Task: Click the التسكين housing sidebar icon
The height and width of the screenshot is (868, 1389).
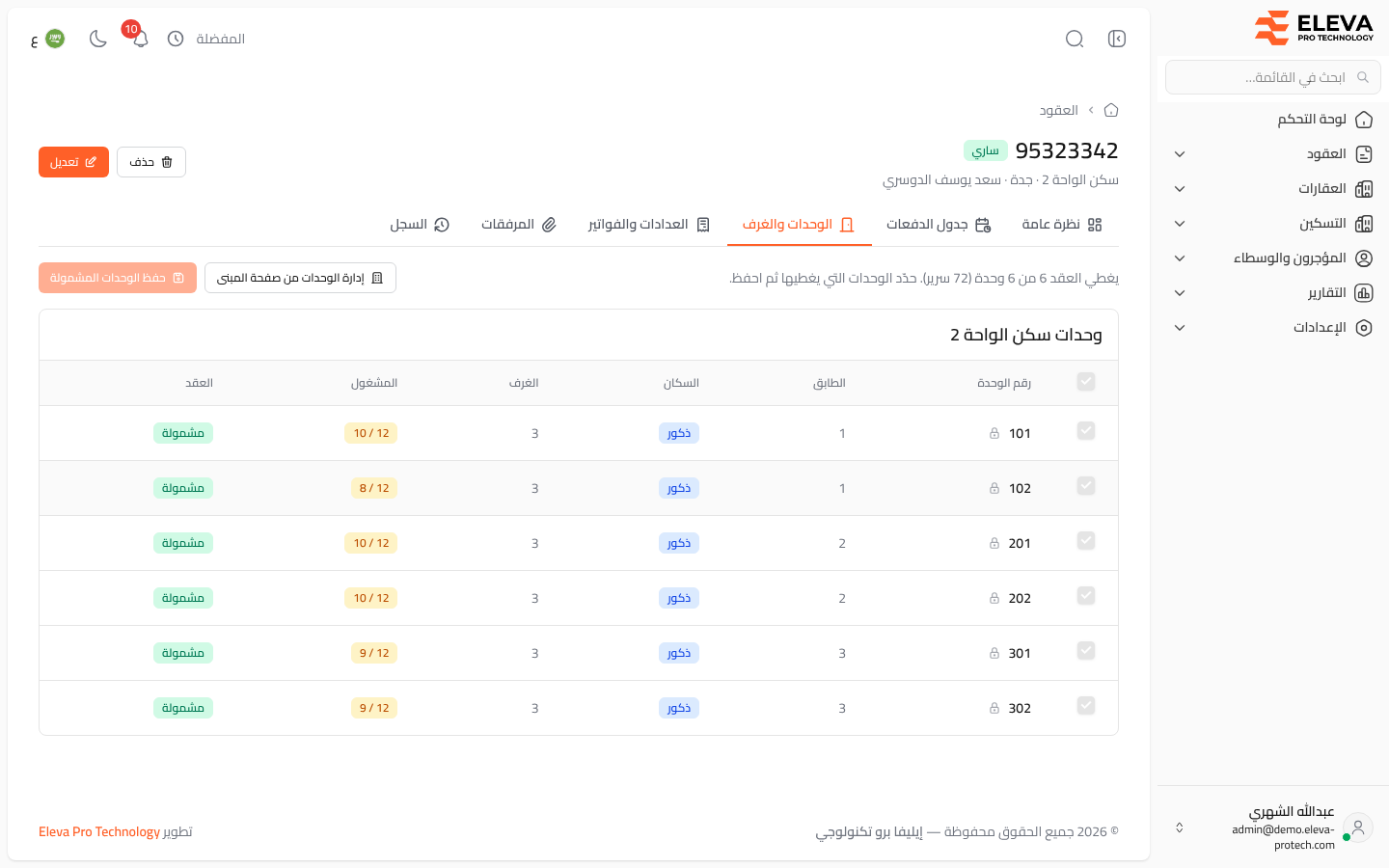Action: (1364, 224)
